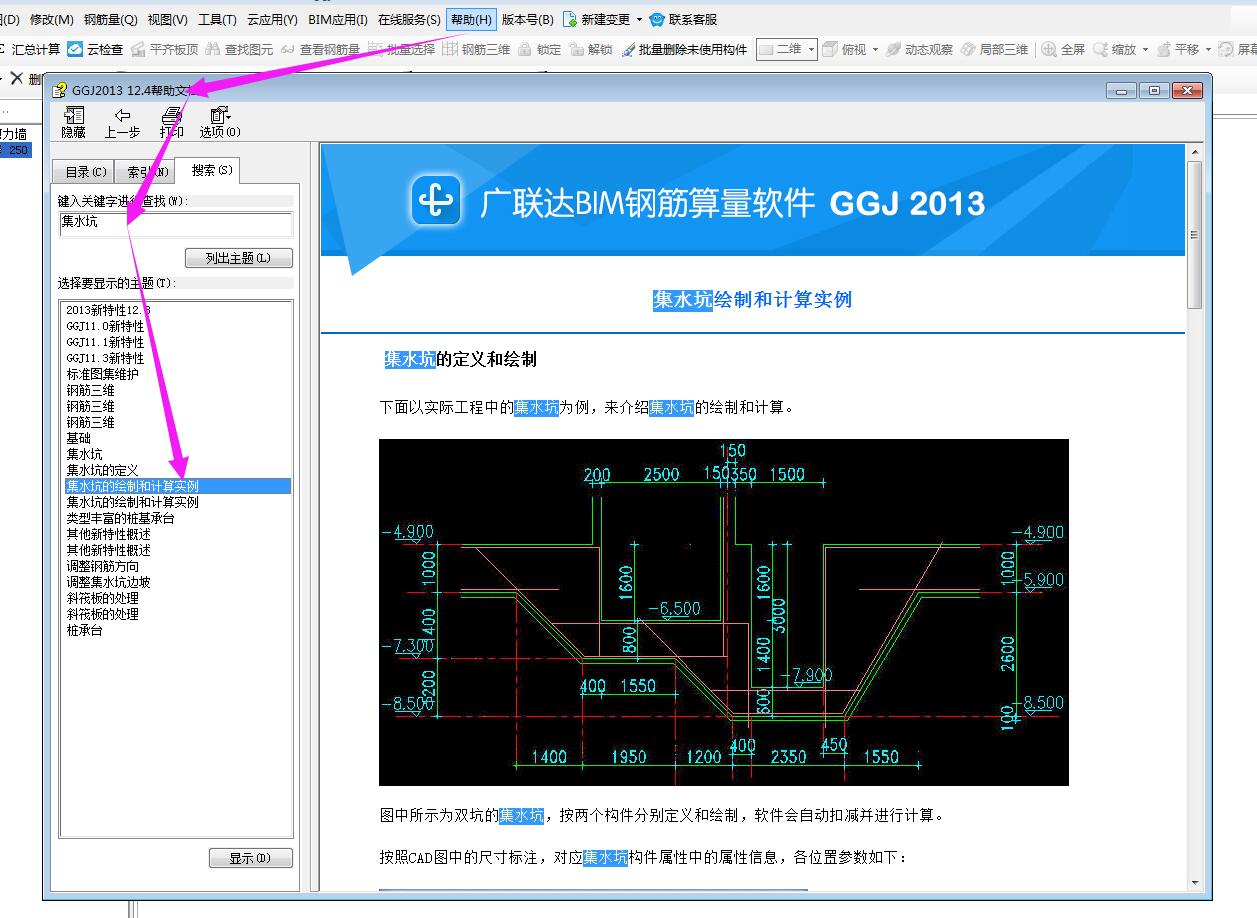Click the 局部三维 toolbar icon
The width and height of the screenshot is (1257, 918).
pyautogui.click(x=967, y=49)
